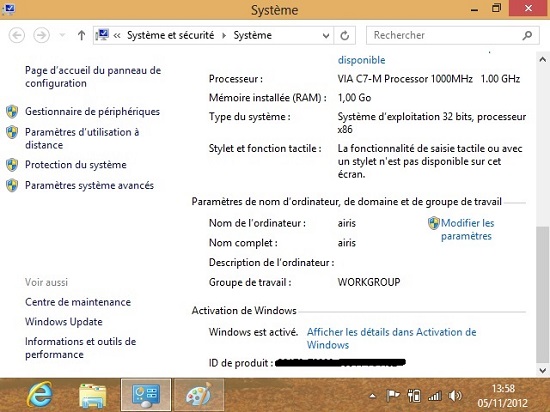Minimize the Système window
Image resolution: width=550 pixels, height=412 pixels.
pyautogui.click(x=474, y=9)
